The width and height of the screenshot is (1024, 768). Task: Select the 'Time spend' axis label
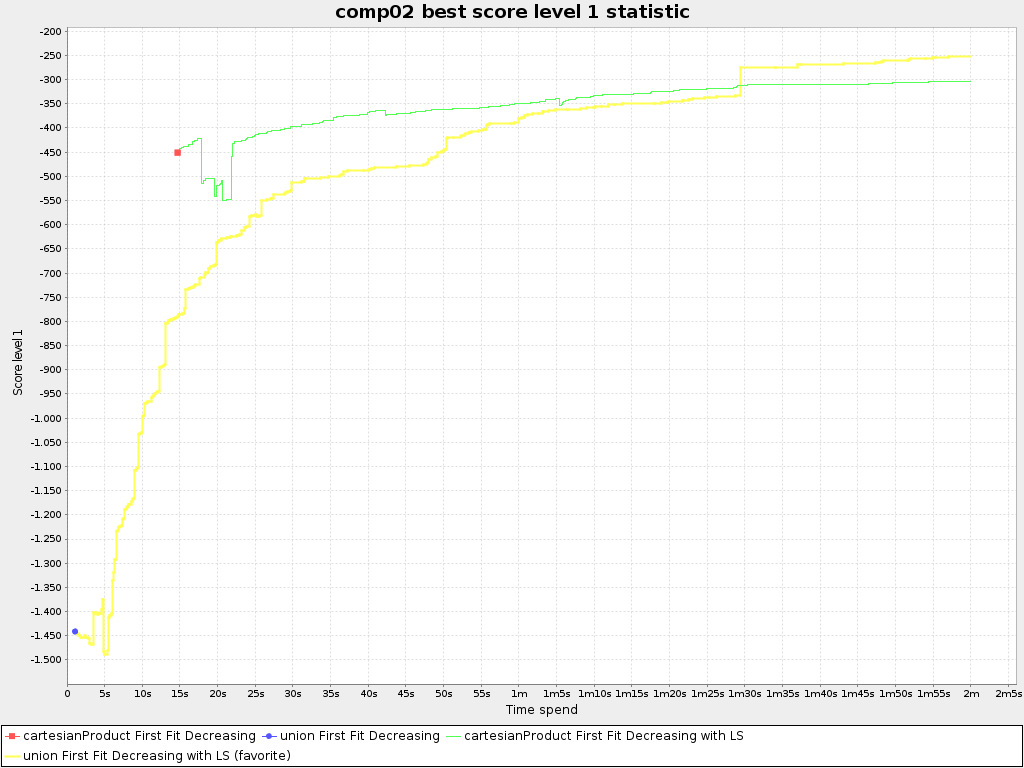coord(541,709)
